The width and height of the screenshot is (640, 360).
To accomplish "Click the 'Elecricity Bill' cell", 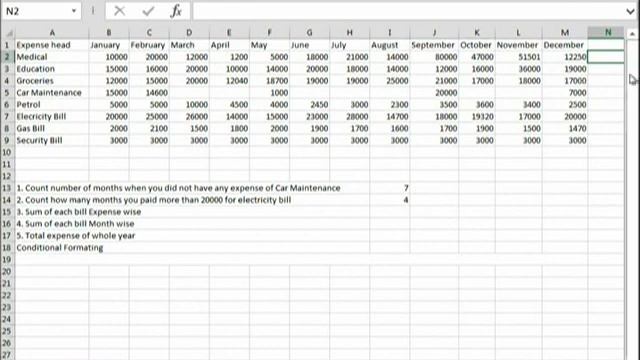I will click(52, 116).
